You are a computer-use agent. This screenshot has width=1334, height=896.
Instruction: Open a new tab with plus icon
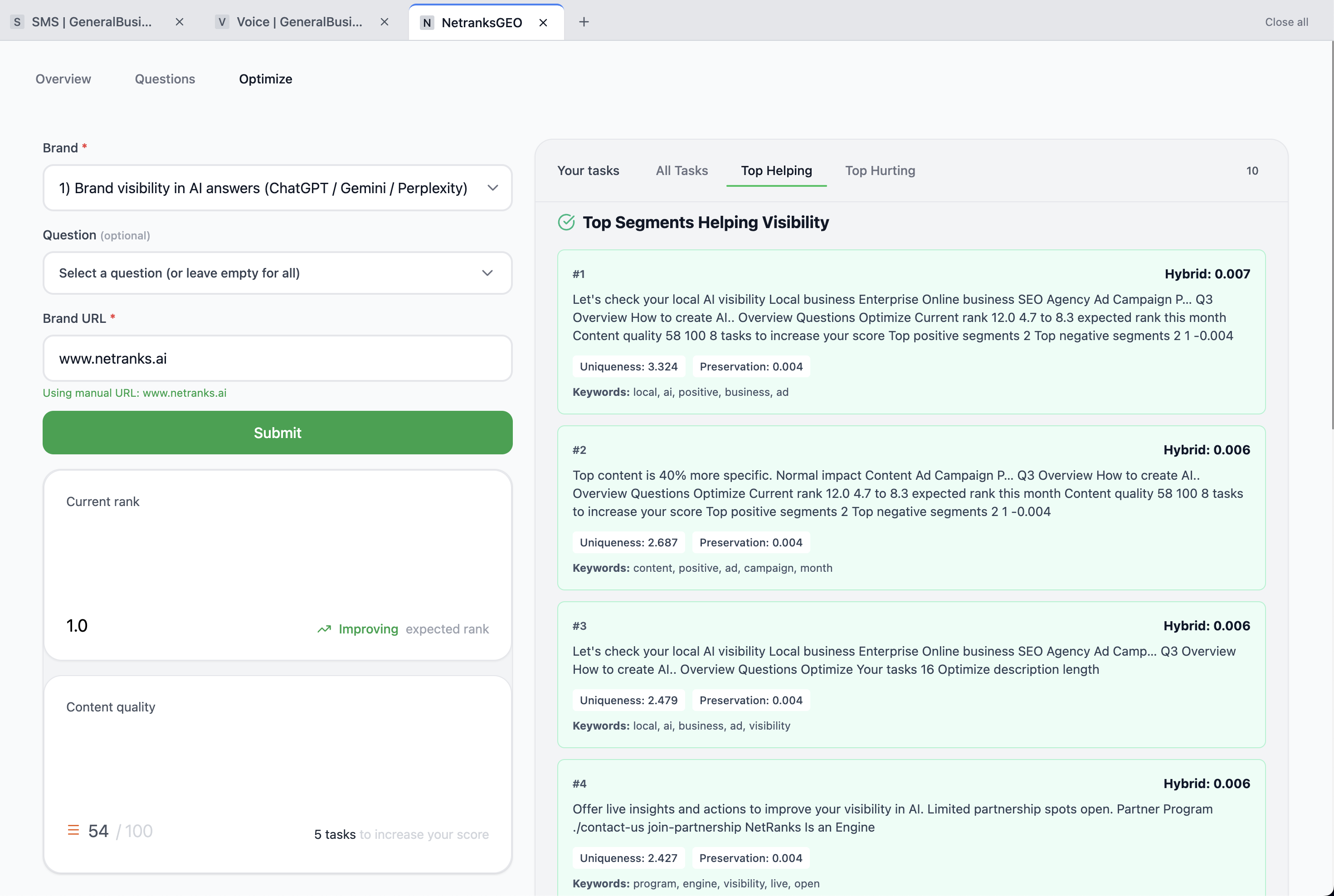coord(583,22)
